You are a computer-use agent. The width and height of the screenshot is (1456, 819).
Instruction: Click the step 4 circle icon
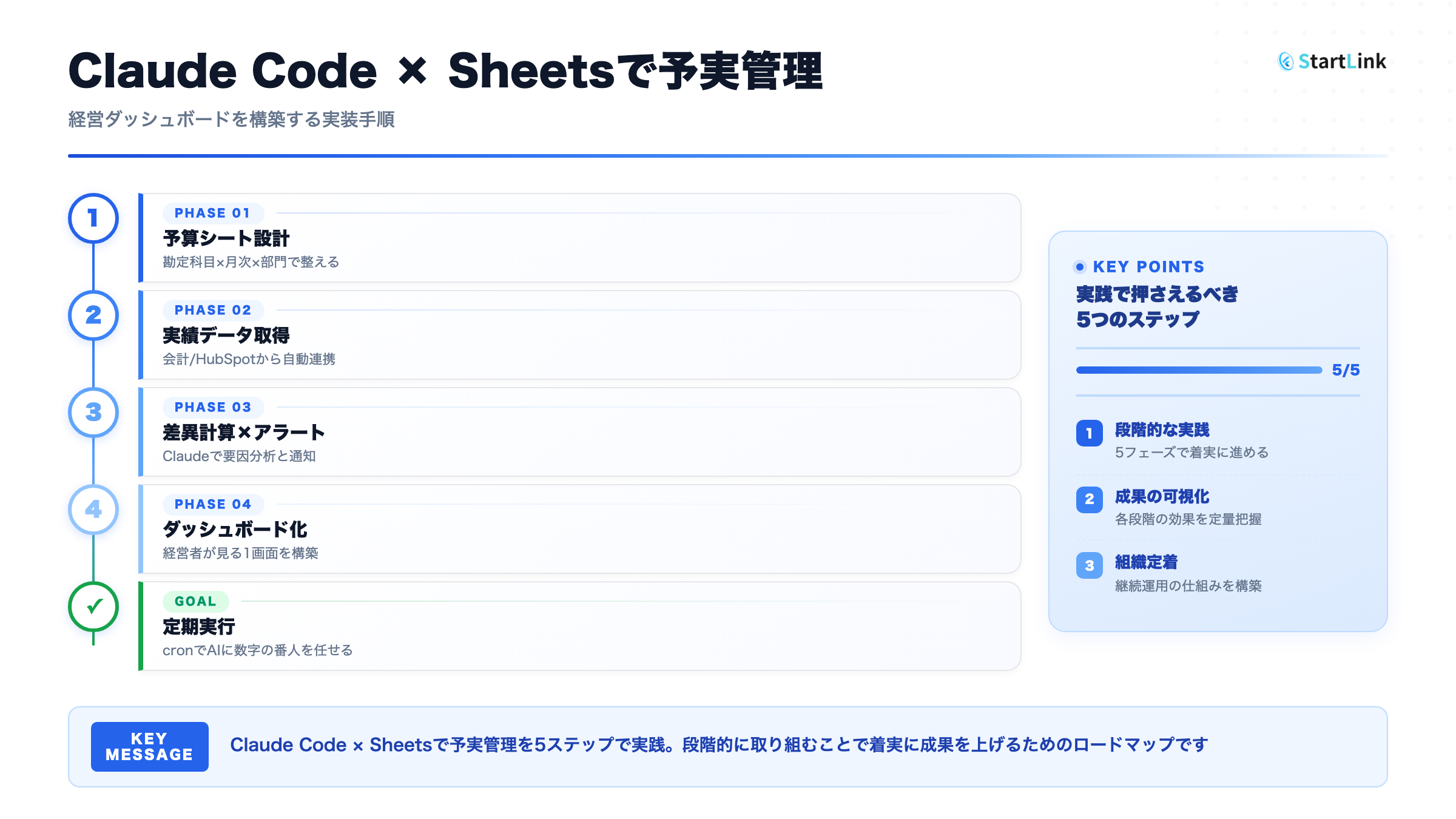(93, 510)
